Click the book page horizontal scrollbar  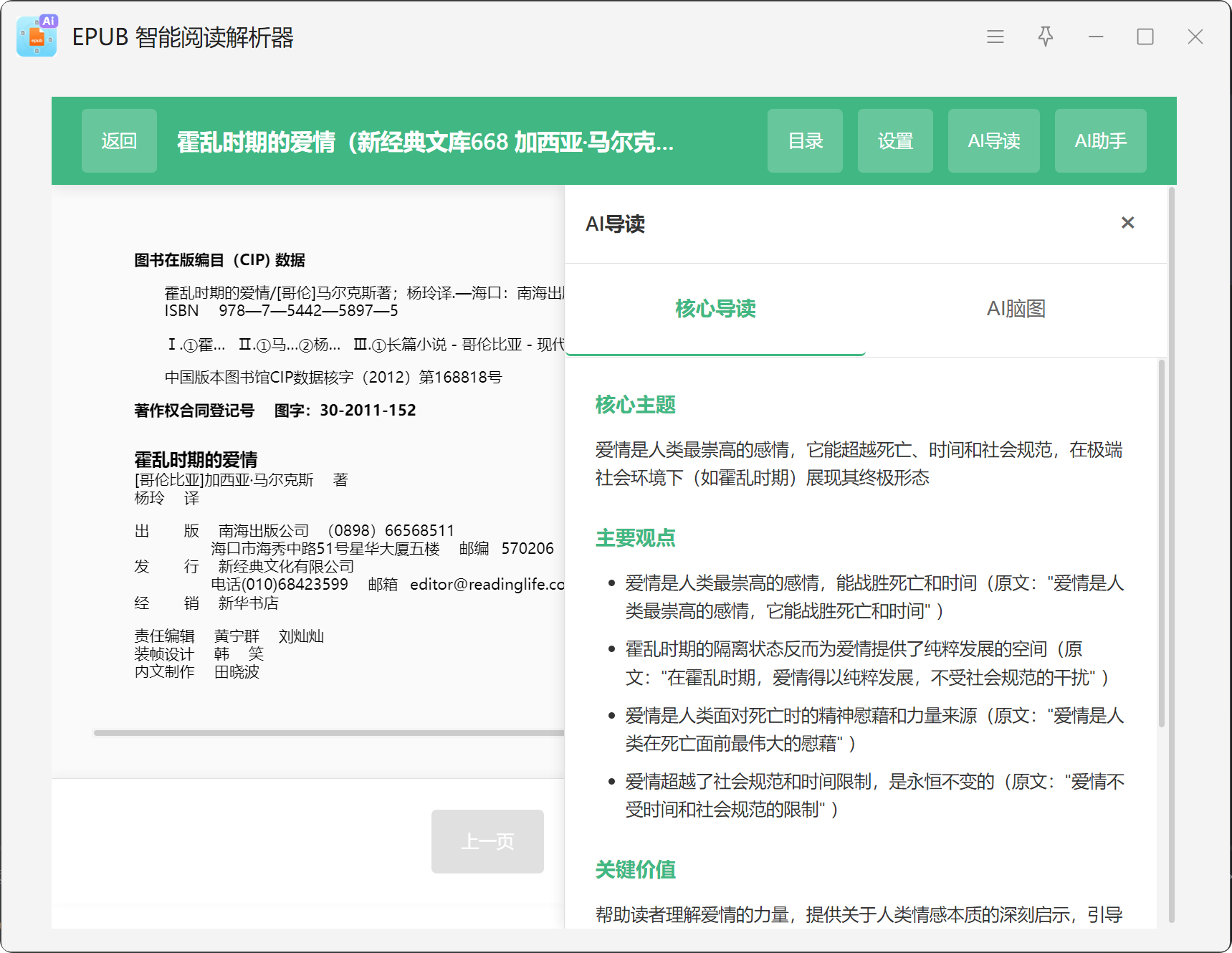click(328, 732)
